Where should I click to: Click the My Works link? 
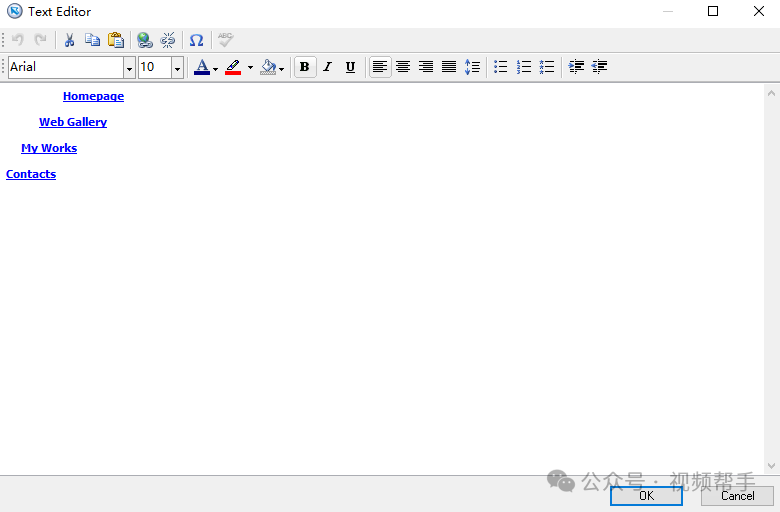(x=49, y=148)
